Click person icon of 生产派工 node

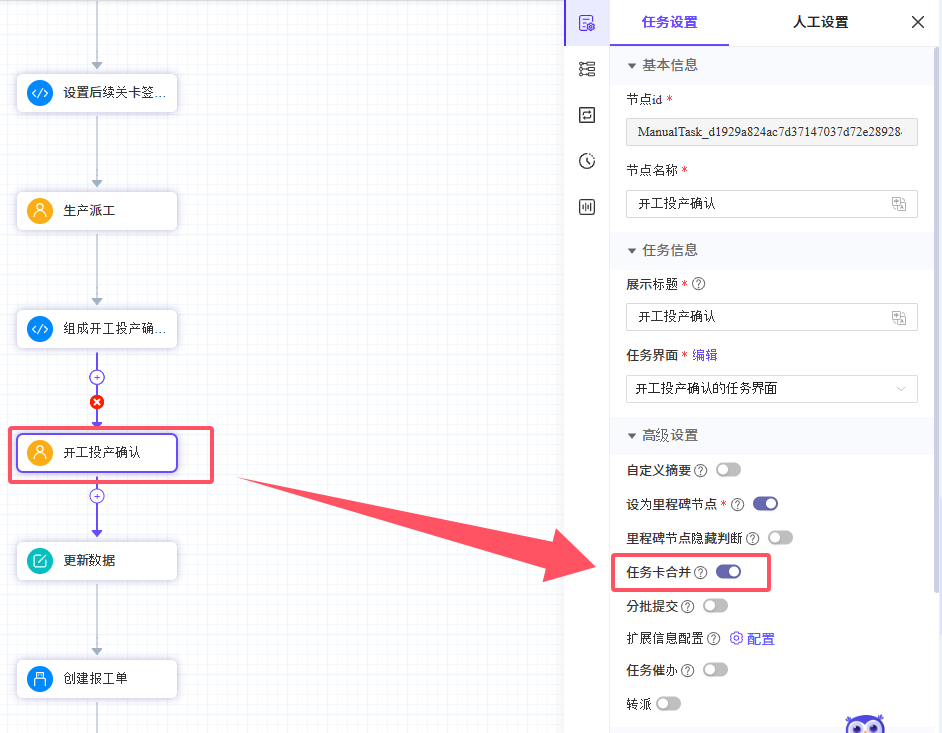40,211
